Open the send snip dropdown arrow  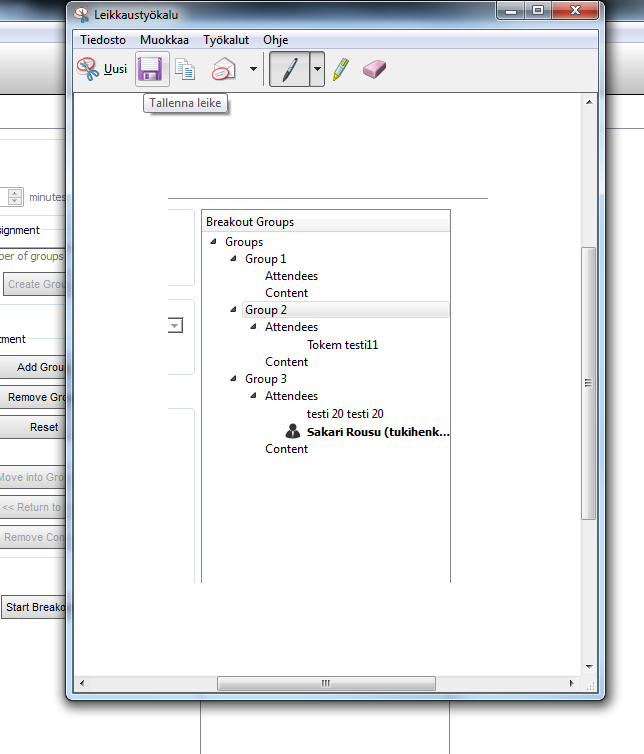[253, 70]
